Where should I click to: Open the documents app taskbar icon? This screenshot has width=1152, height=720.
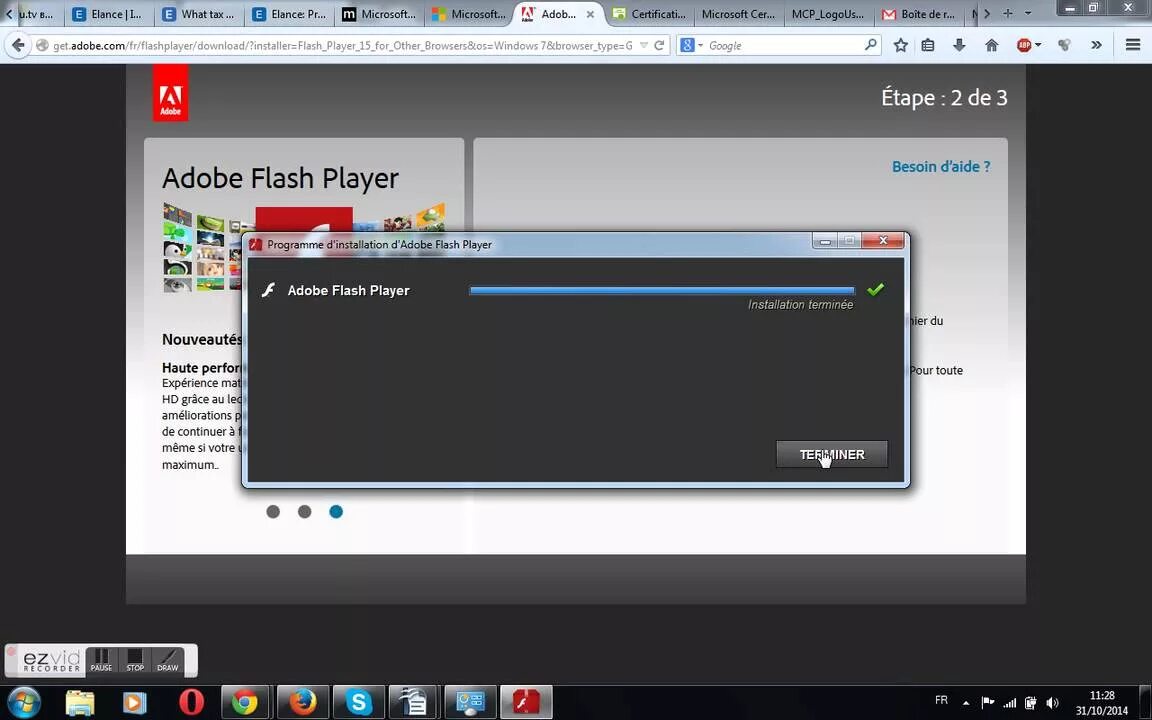tap(414, 702)
